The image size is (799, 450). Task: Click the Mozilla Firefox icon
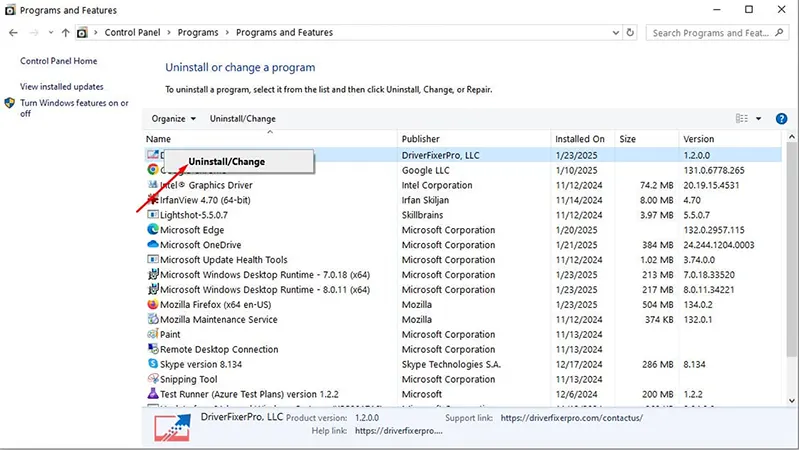coord(152,304)
